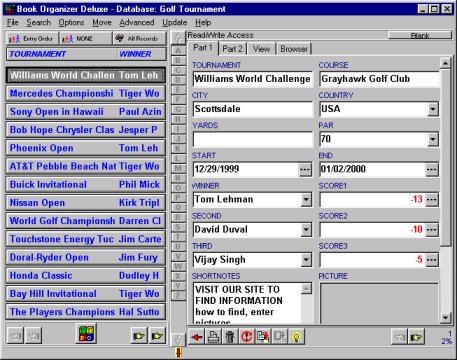Viewport: 457px width, 360px height.
Task: Click the grayed icon left of the light bulb
Action: (280, 337)
